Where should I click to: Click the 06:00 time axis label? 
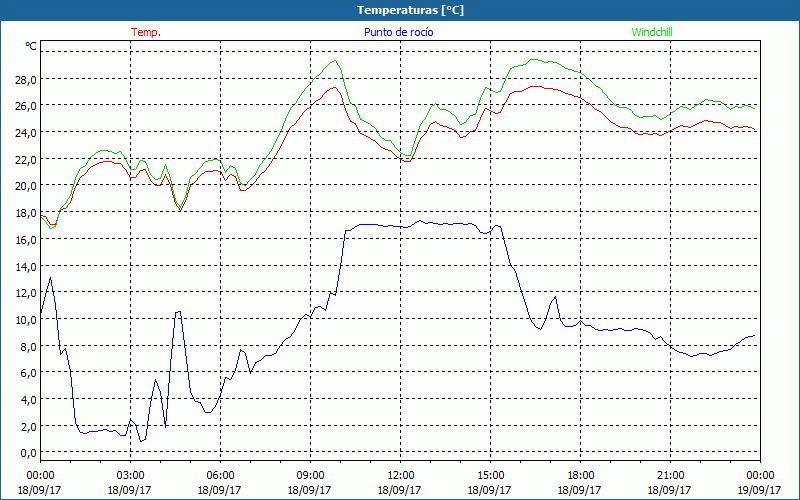(x=220, y=476)
